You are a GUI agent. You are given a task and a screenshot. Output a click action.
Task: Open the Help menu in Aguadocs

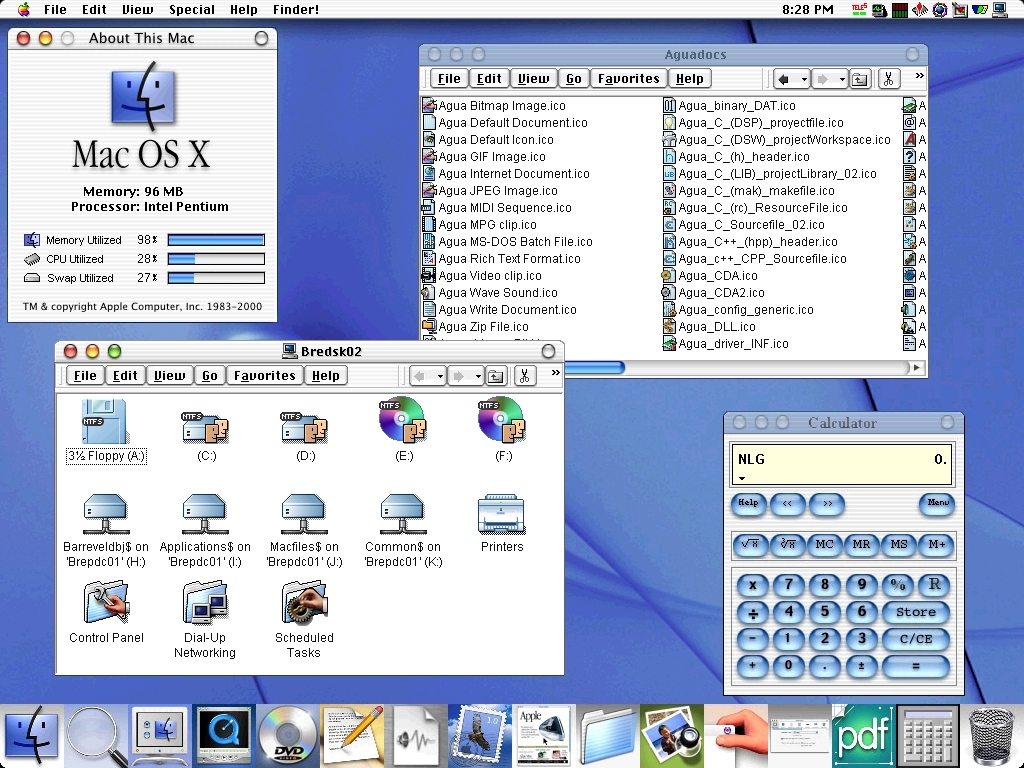pos(690,78)
